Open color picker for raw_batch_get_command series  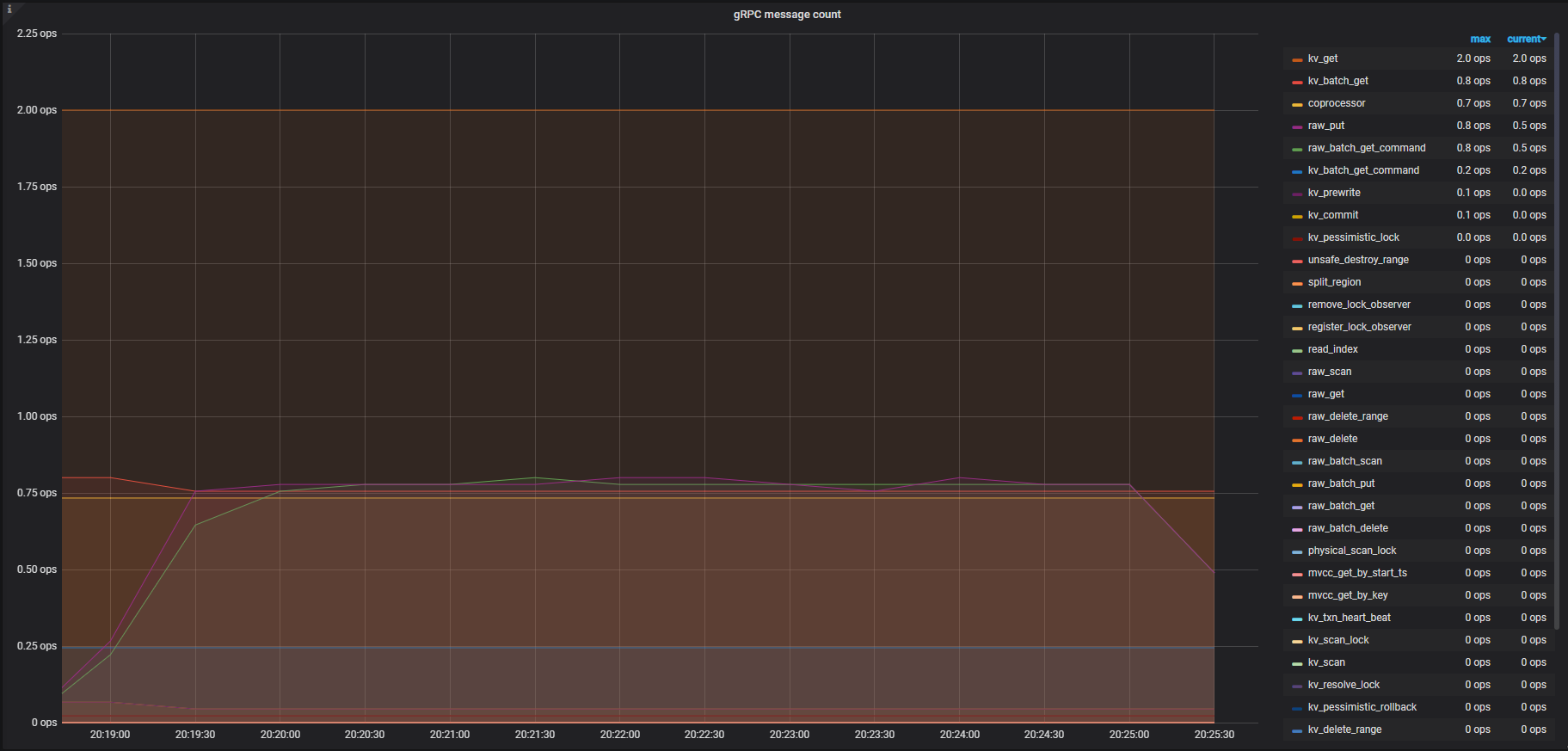(x=1297, y=149)
